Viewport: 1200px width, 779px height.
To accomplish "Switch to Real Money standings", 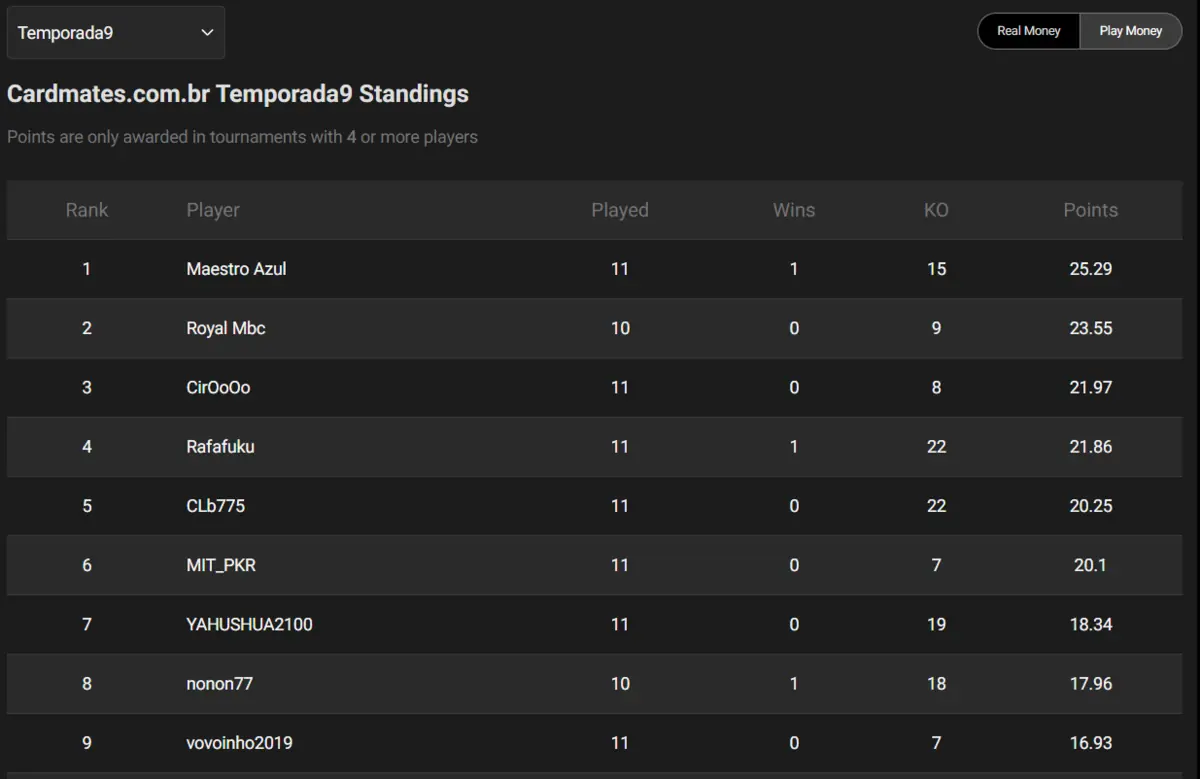I will pyautogui.click(x=1029, y=31).
